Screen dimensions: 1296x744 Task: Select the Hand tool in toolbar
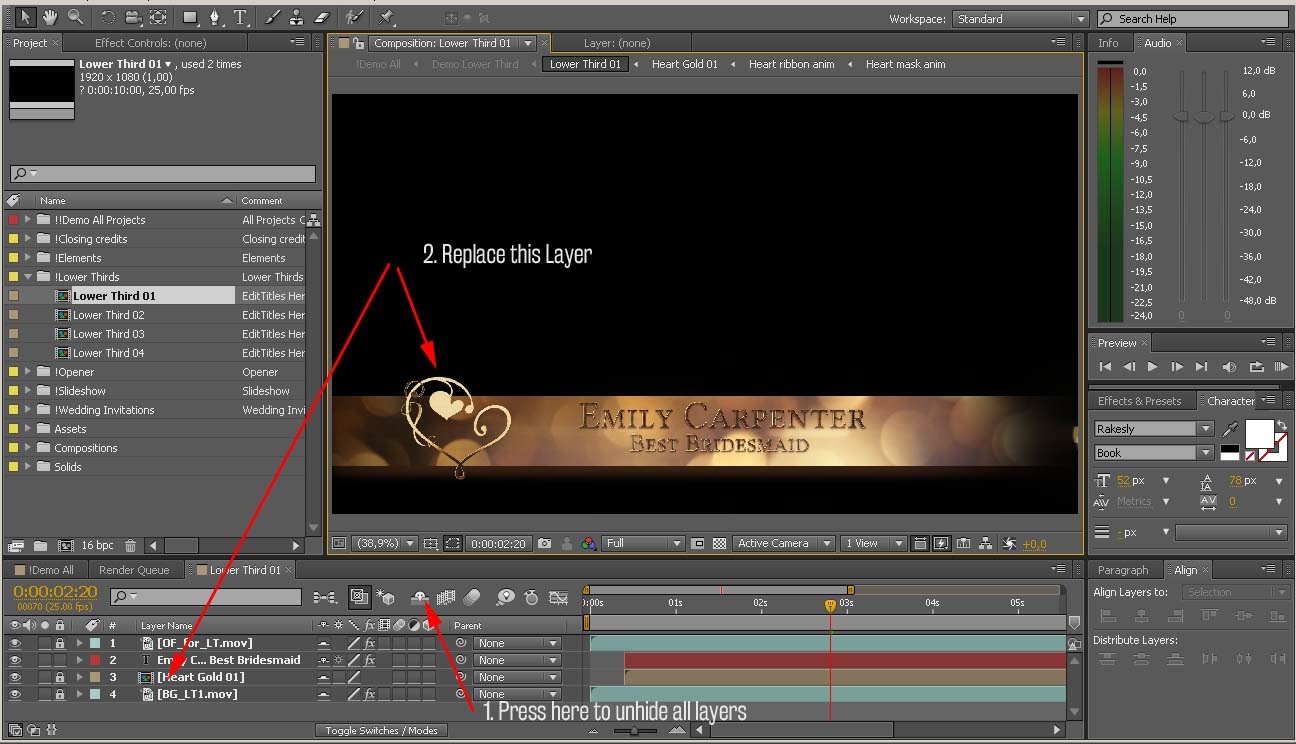click(50, 17)
